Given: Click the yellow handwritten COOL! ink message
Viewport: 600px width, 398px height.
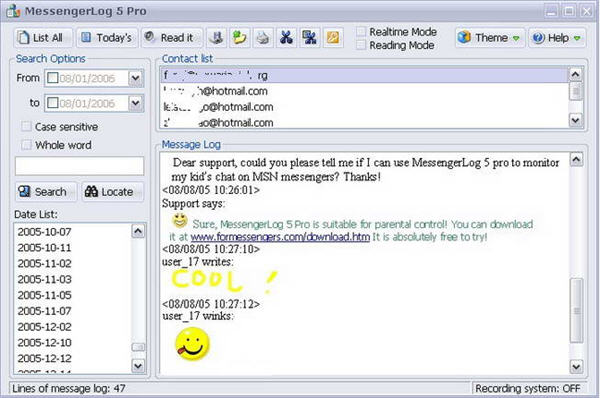Looking at the screenshot, I should tap(224, 281).
